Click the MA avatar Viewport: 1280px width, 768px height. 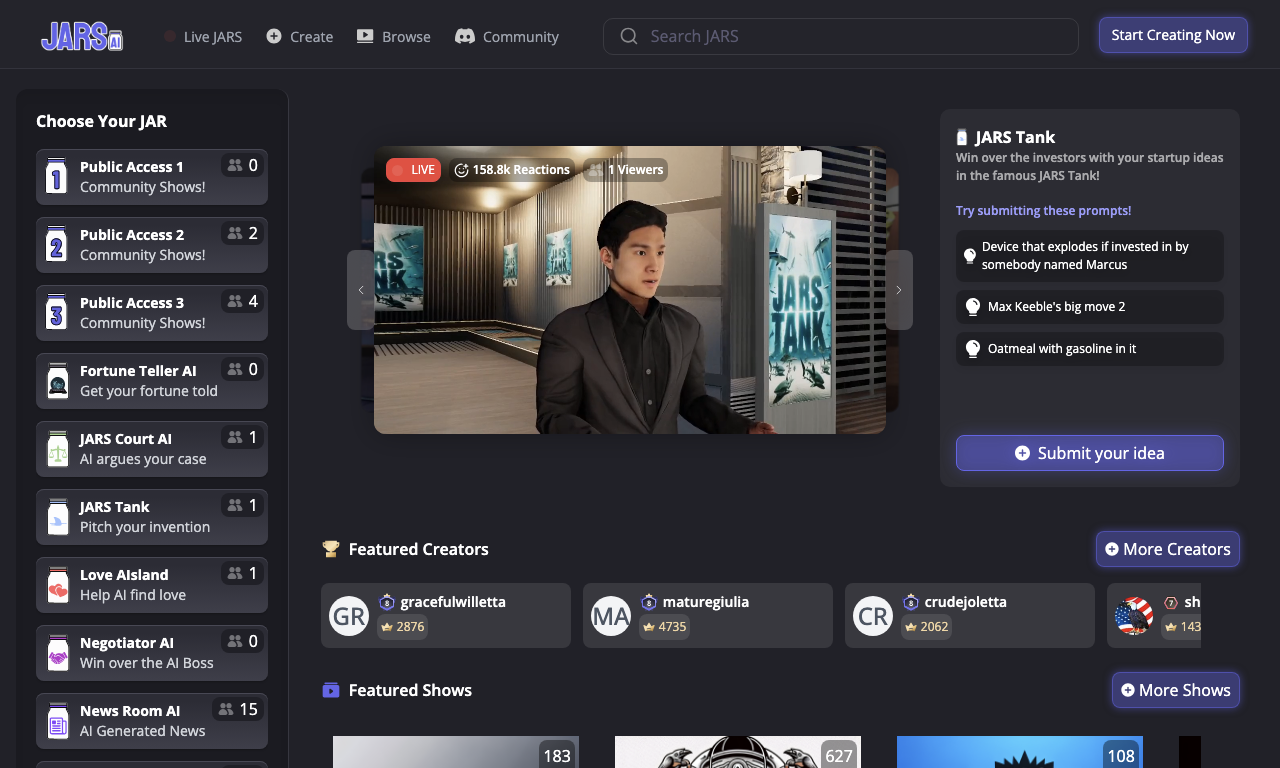[611, 616]
